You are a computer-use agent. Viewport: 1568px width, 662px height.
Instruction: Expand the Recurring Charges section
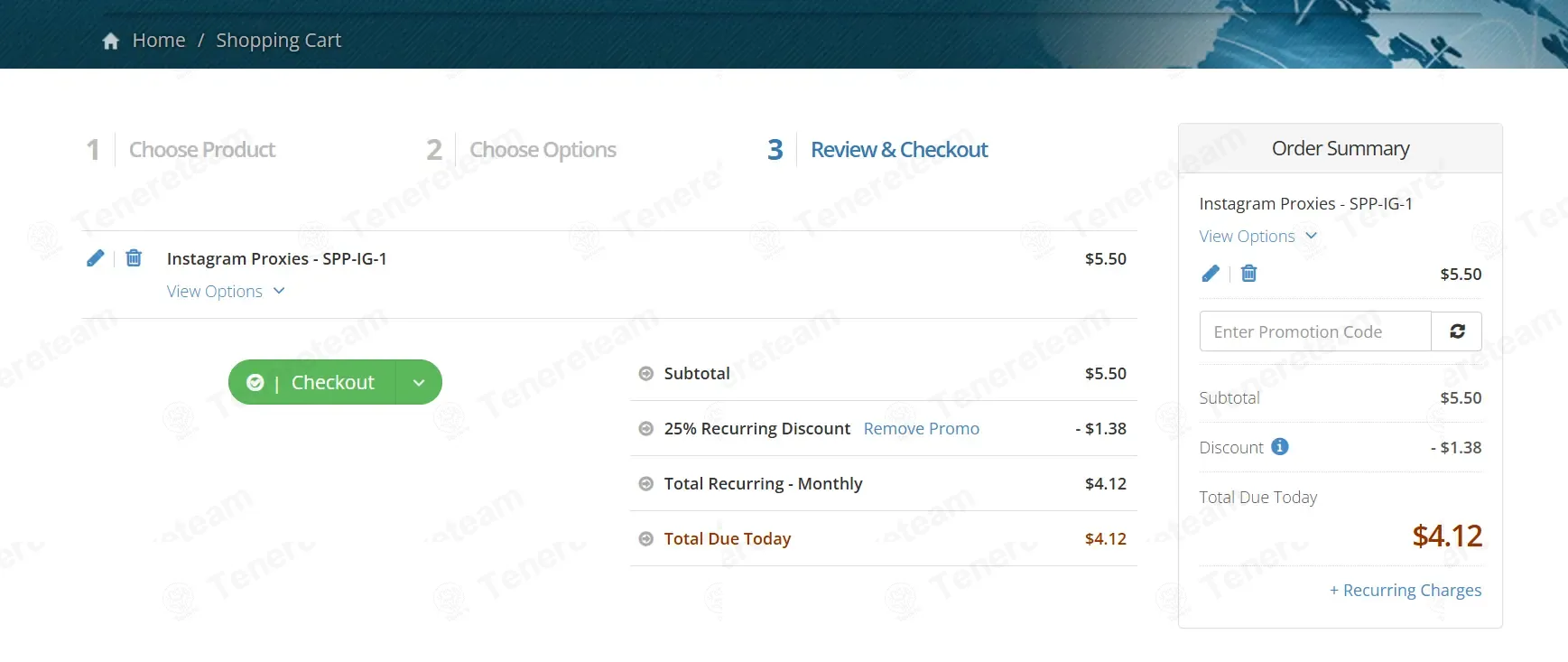(x=1406, y=591)
